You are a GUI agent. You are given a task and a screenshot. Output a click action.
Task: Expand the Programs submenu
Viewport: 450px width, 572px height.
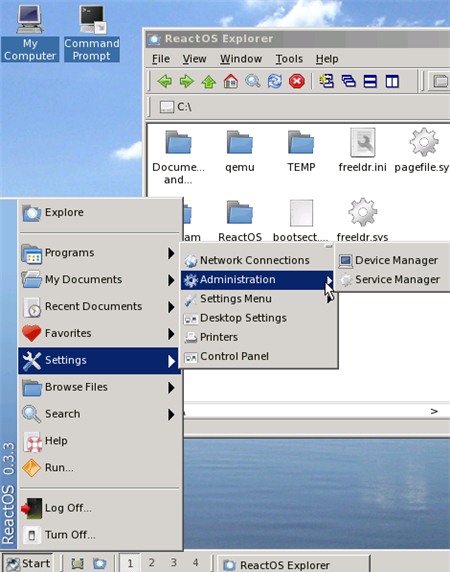pyautogui.click(x=100, y=253)
